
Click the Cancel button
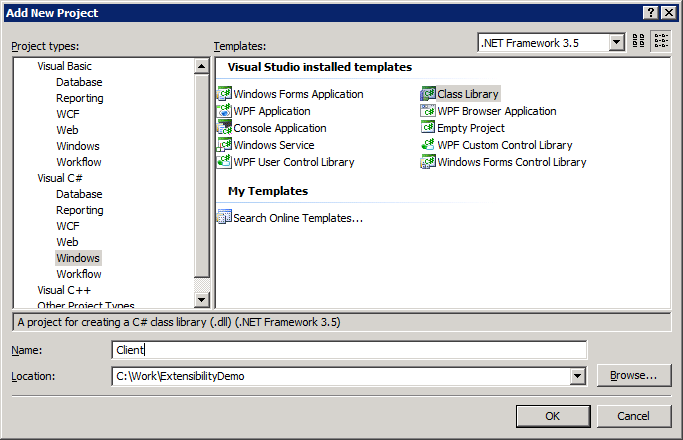[x=634, y=416]
